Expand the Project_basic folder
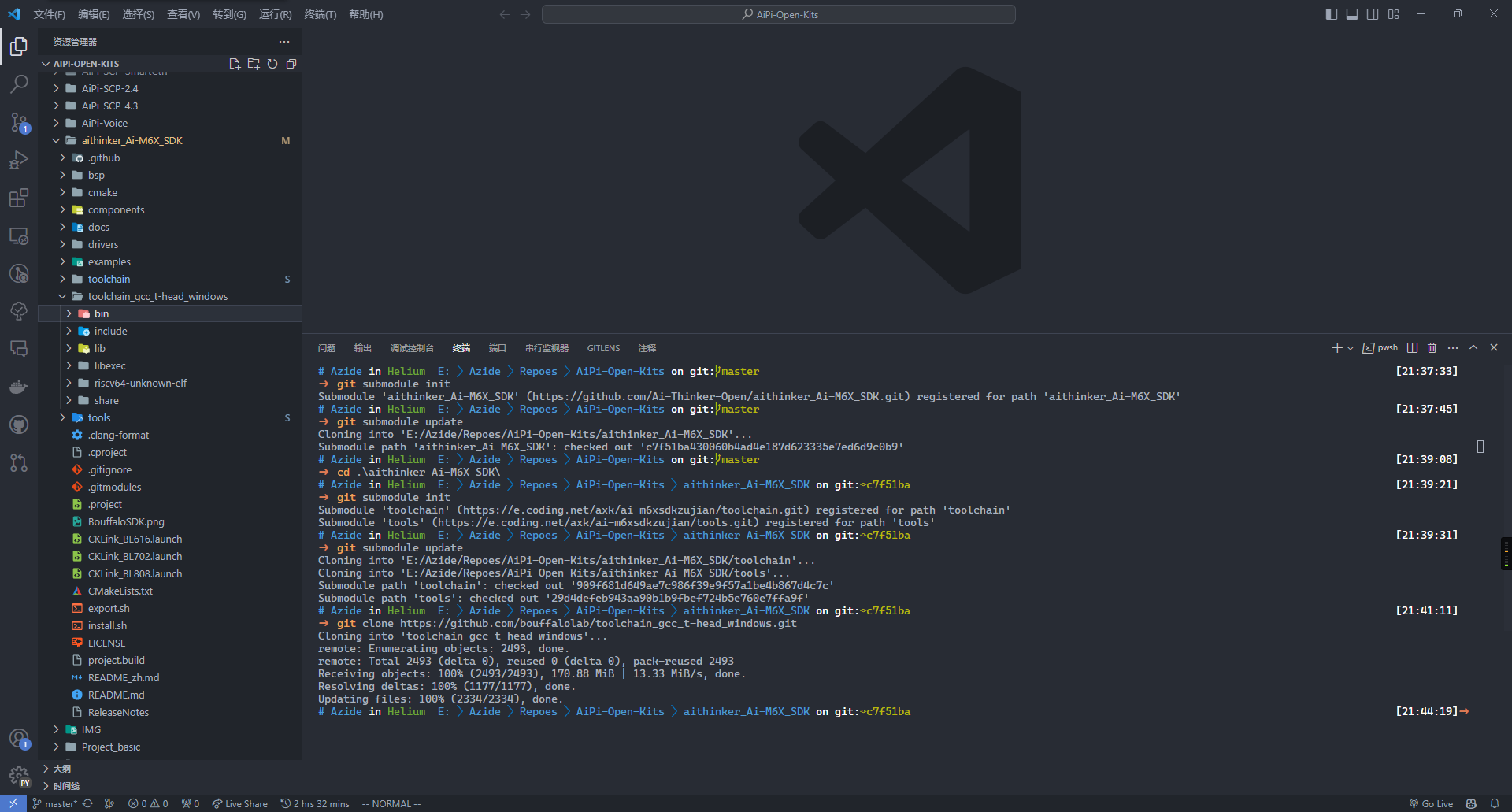Image resolution: width=1512 pixels, height=812 pixels. 56,747
